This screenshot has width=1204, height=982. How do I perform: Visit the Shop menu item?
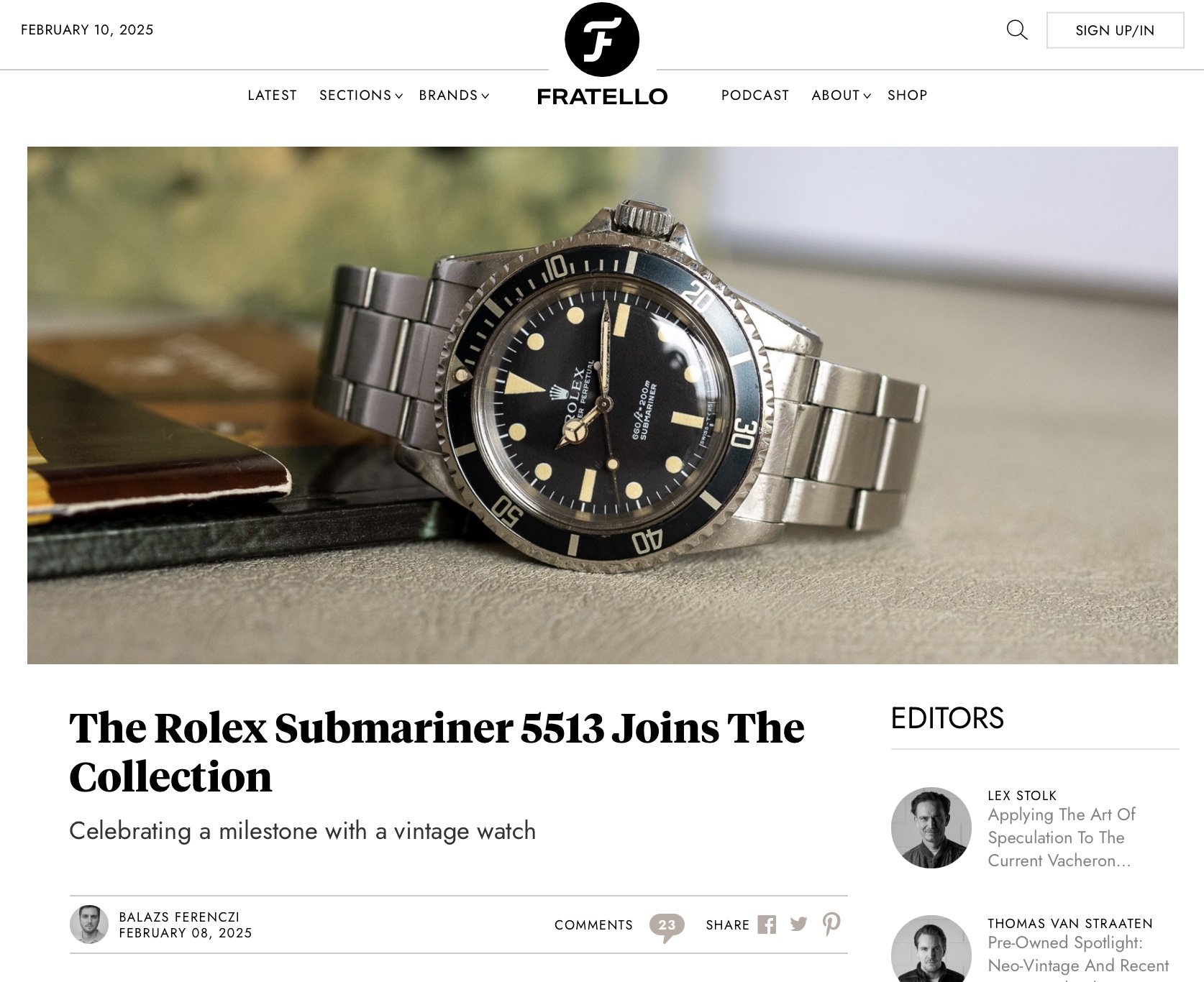(908, 96)
